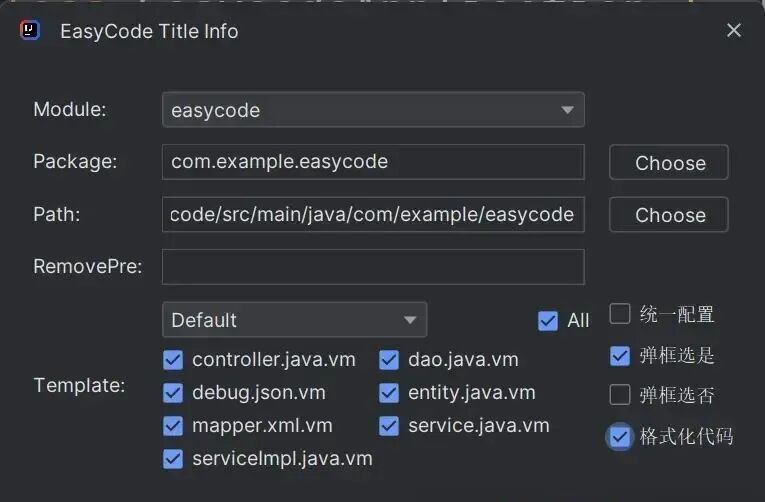Toggle serviceImpl.java.vm checkbox

(x=173, y=459)
